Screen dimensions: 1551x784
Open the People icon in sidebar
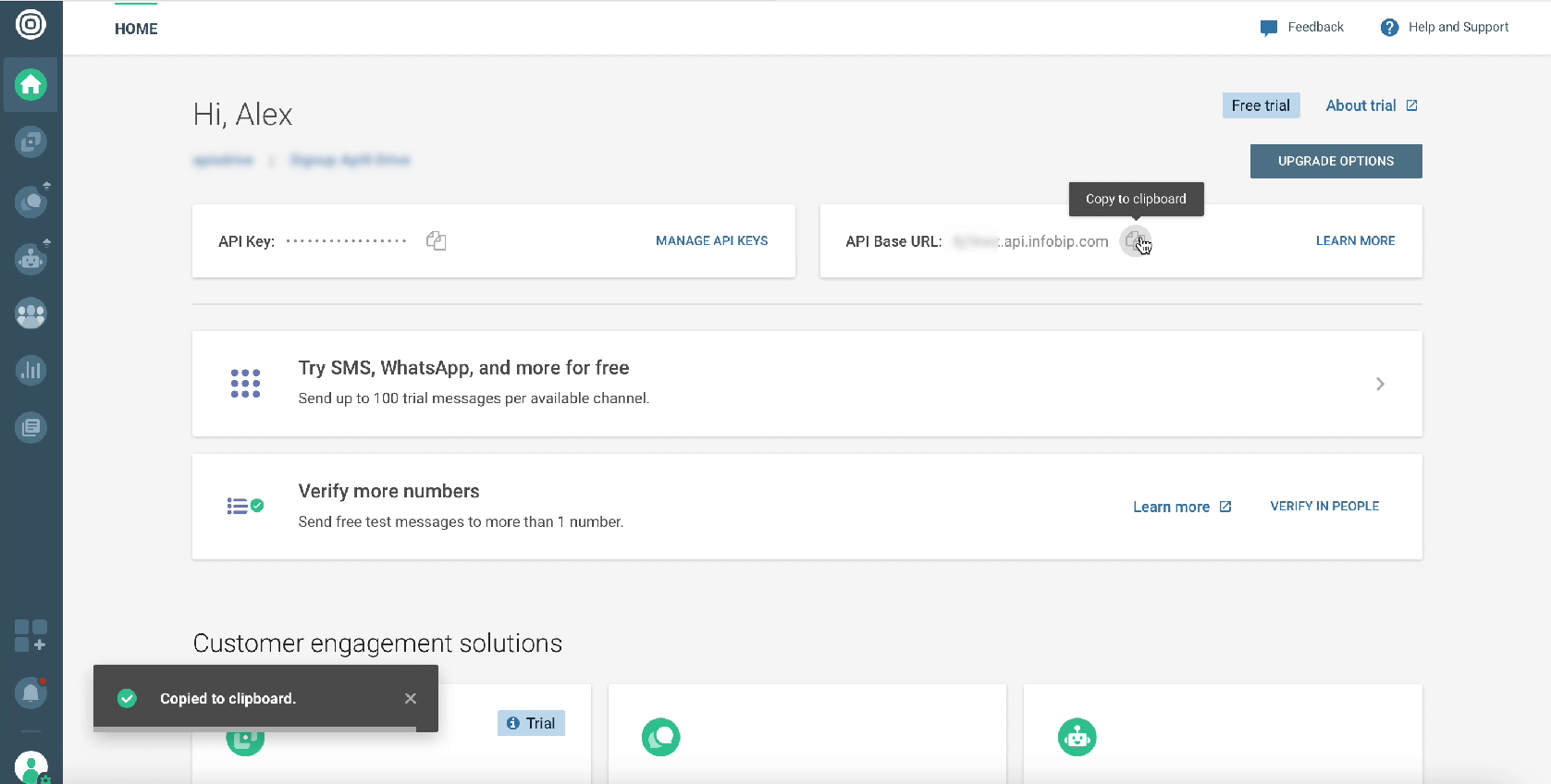tap(31, 313)
